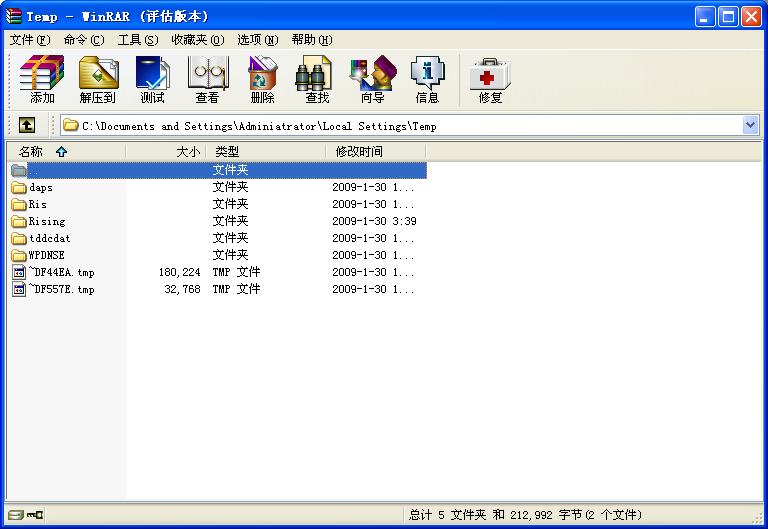Select the daps folder icon
The height and width of the screenshot is (529, 768).
[19, 188]
